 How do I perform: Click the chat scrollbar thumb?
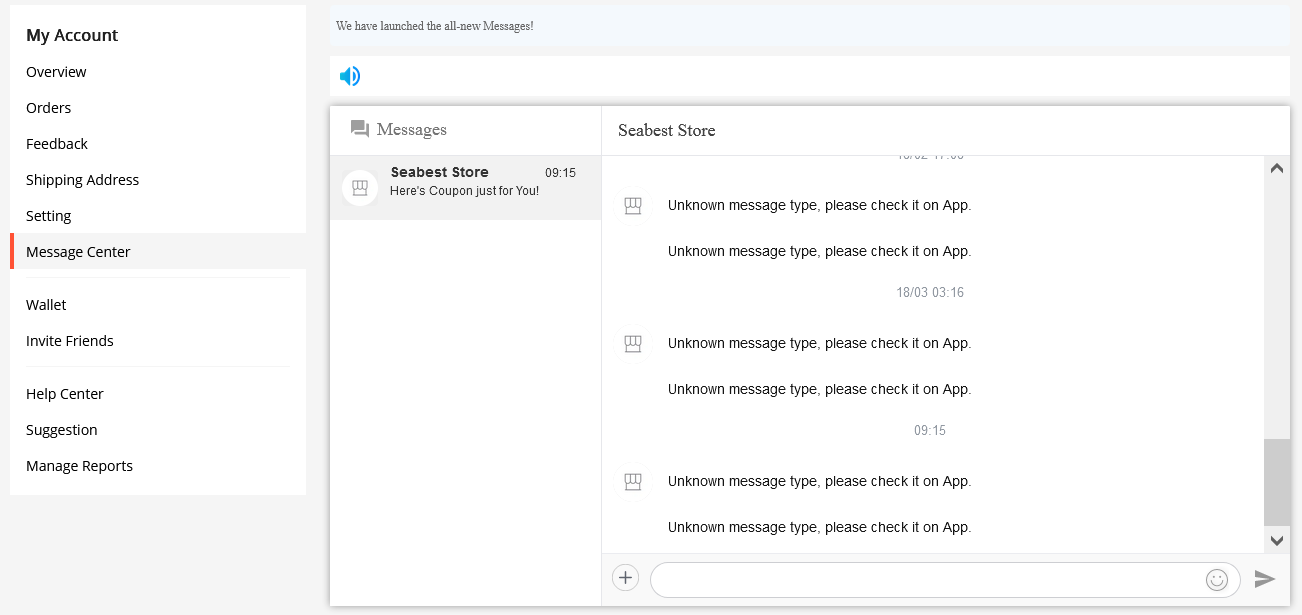1276,482
